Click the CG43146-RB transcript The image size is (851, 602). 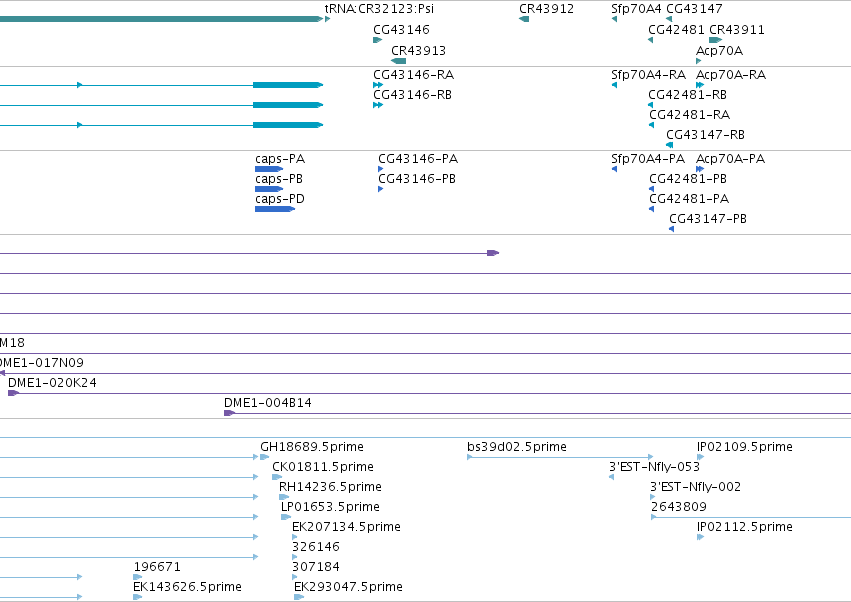(378, 105)
